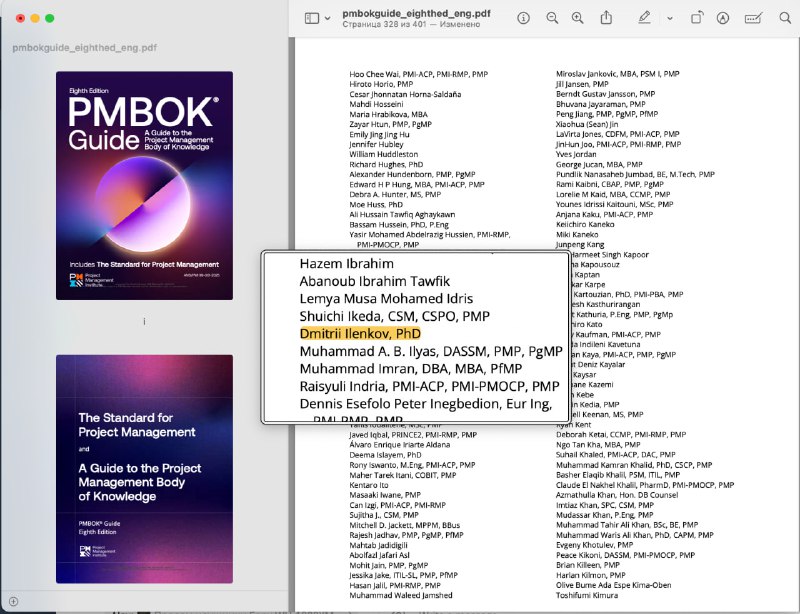Screen dimensions: 800x614
Task: Rotate the page with the rotate icon
Action: (x=697, y=18)
